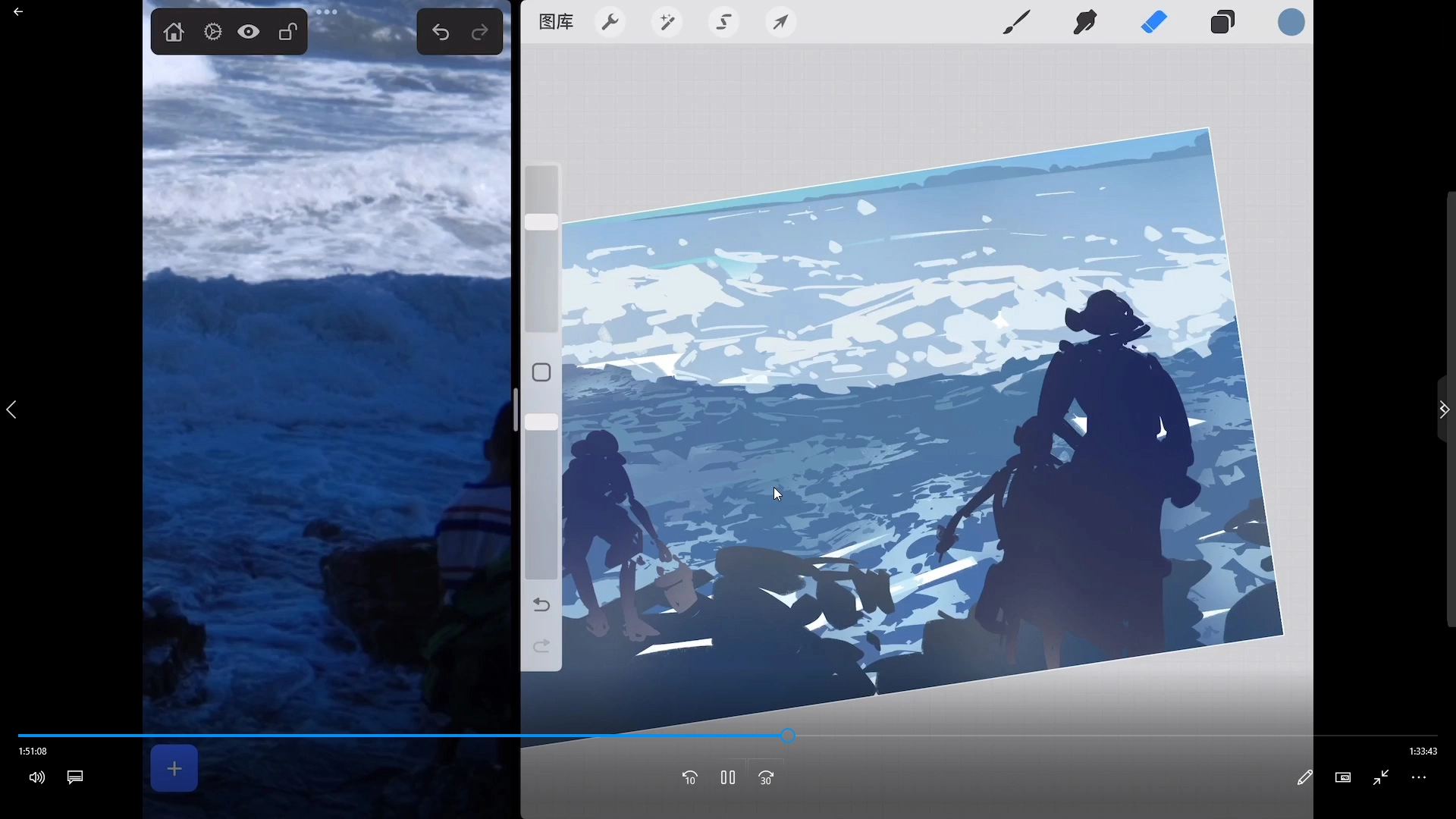Toggle the padlock lock icon
The image size is (1456, 819).
[287, 33]
